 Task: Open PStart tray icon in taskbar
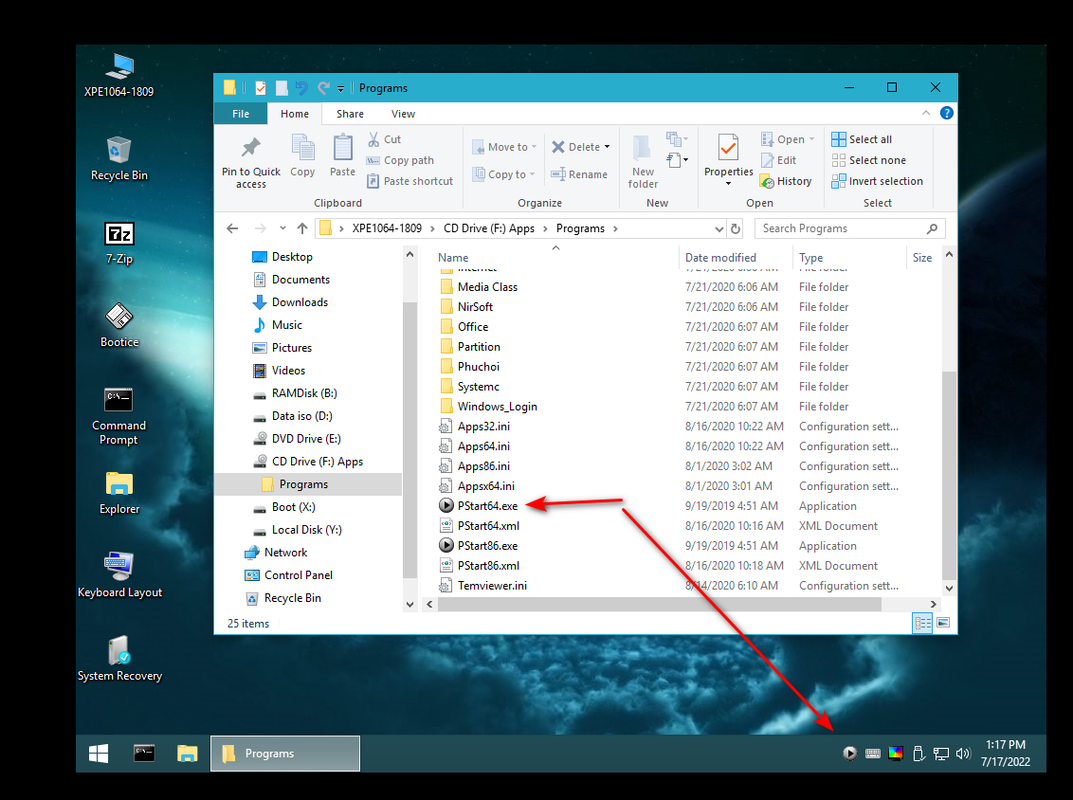(849, 753)
